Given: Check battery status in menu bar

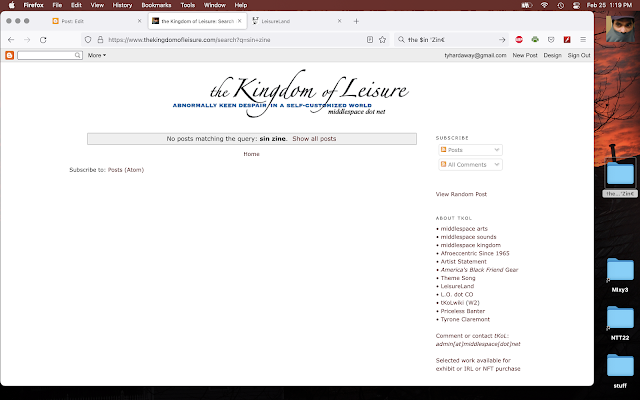Looking at the screenshot, I should (x=527, y=5).
